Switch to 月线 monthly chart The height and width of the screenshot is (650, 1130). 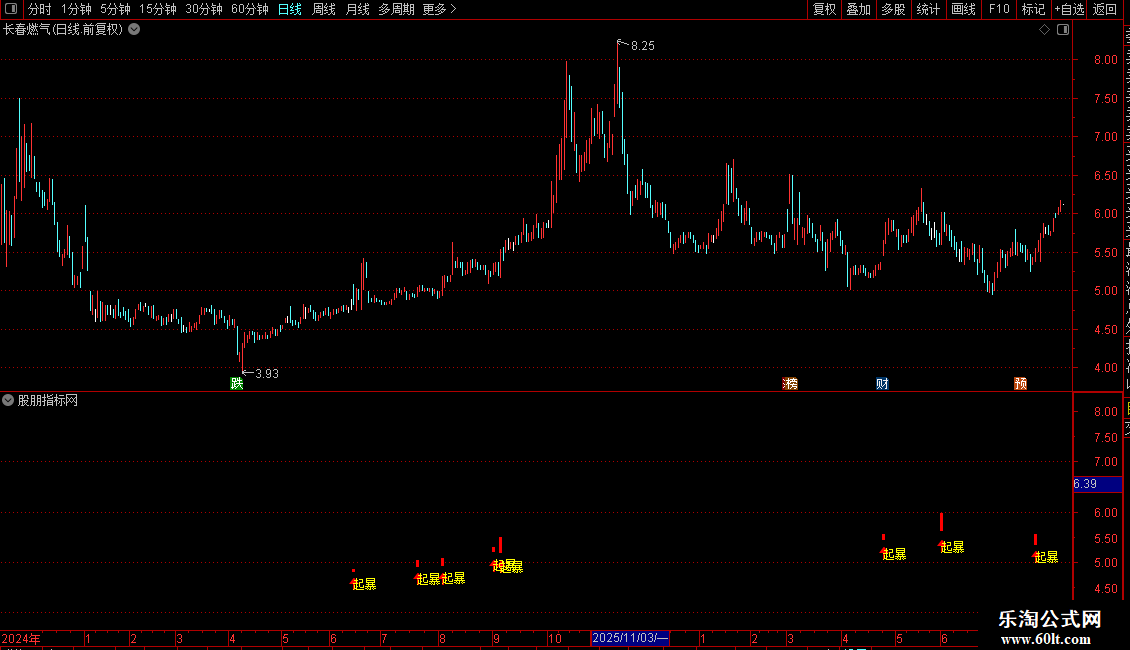pos(357,9)
